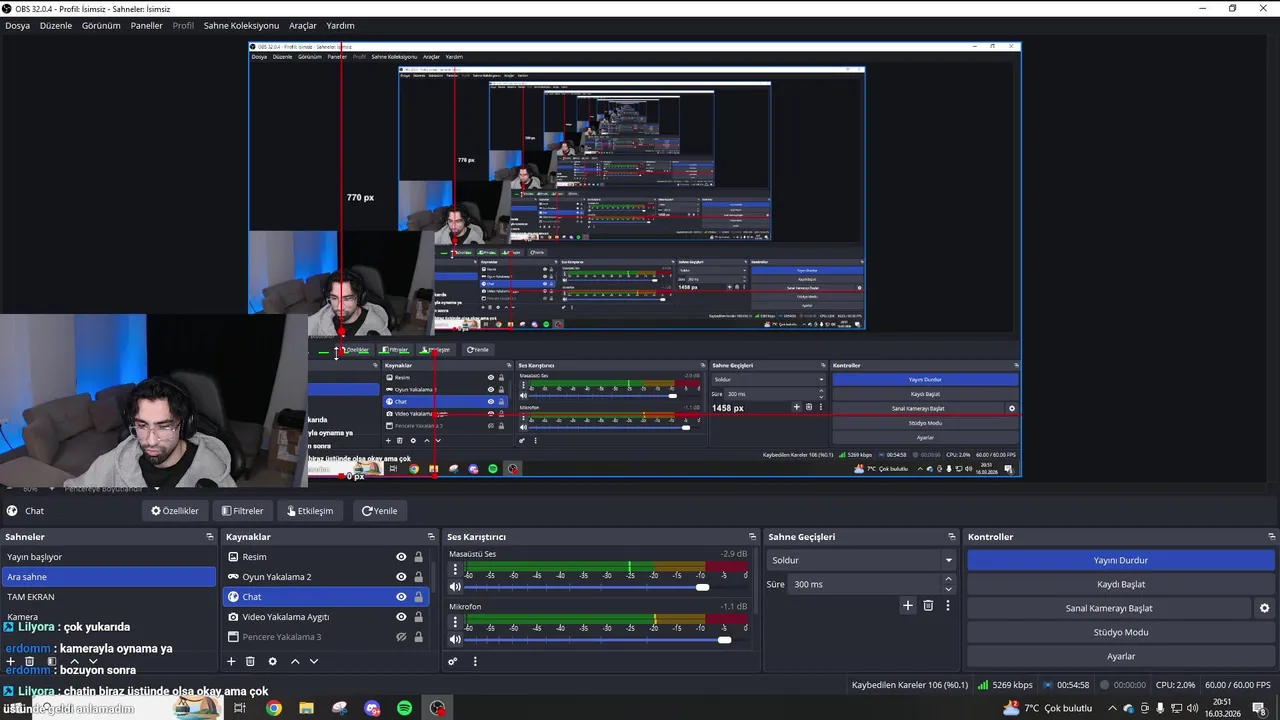This screenshot has height=720, width=1280.
Task: Open Google Chrome from taskbar
Action: click(274, 708)
